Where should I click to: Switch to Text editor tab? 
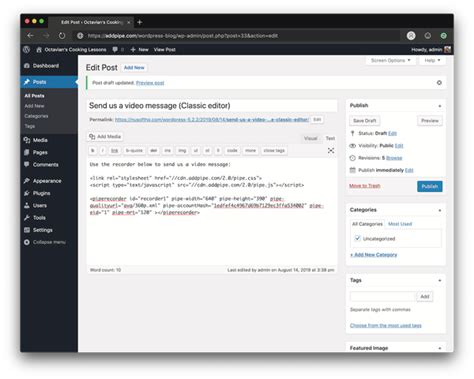[x=330, y=138]
